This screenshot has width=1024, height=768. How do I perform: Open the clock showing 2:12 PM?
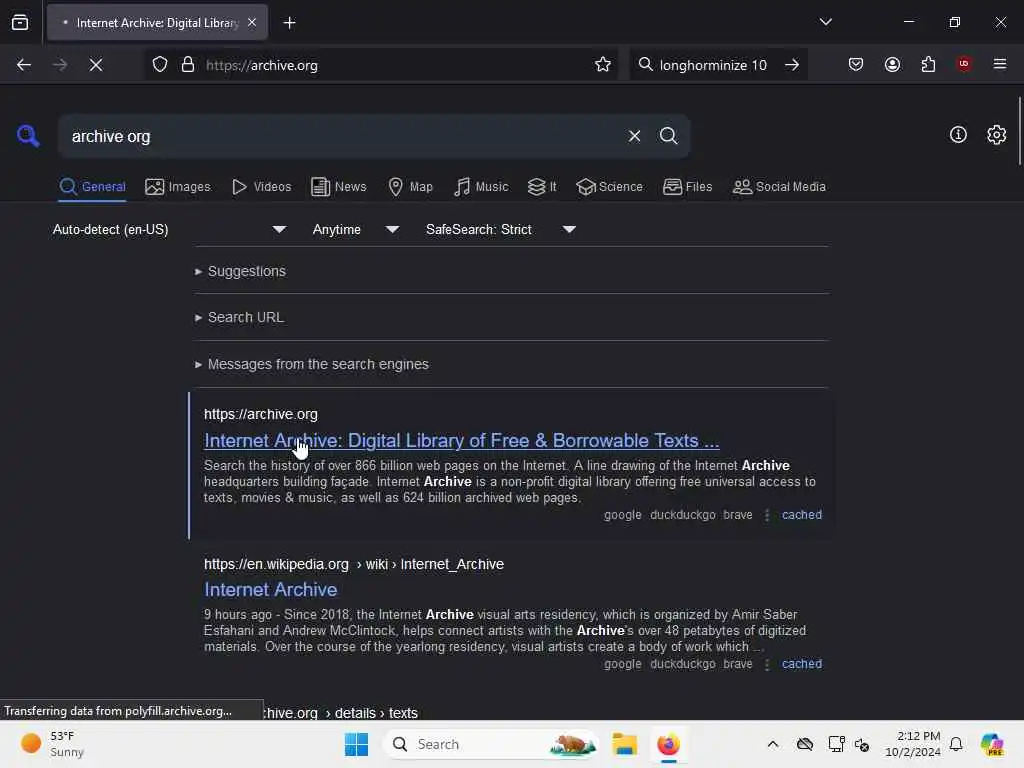click(912, 744)
